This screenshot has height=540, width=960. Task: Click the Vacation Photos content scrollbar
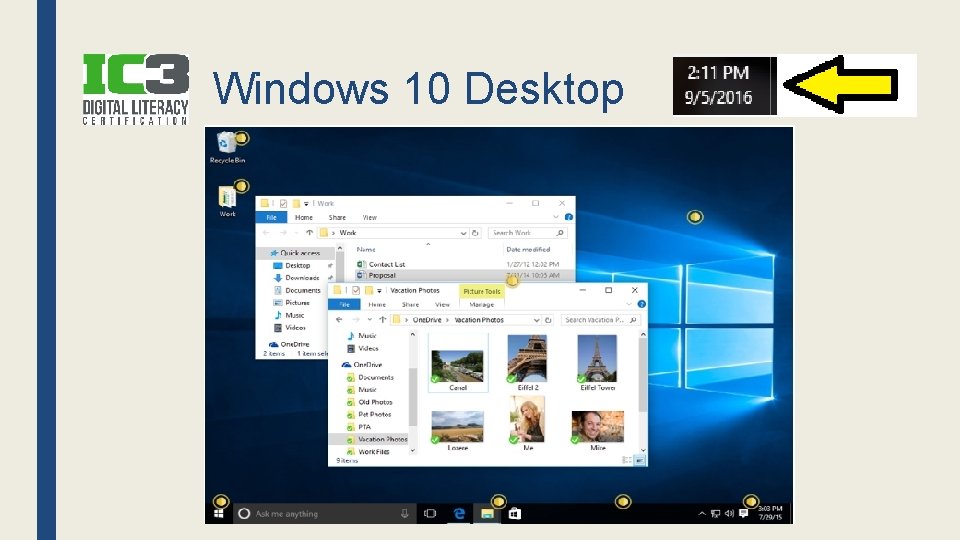click(642, 392)
